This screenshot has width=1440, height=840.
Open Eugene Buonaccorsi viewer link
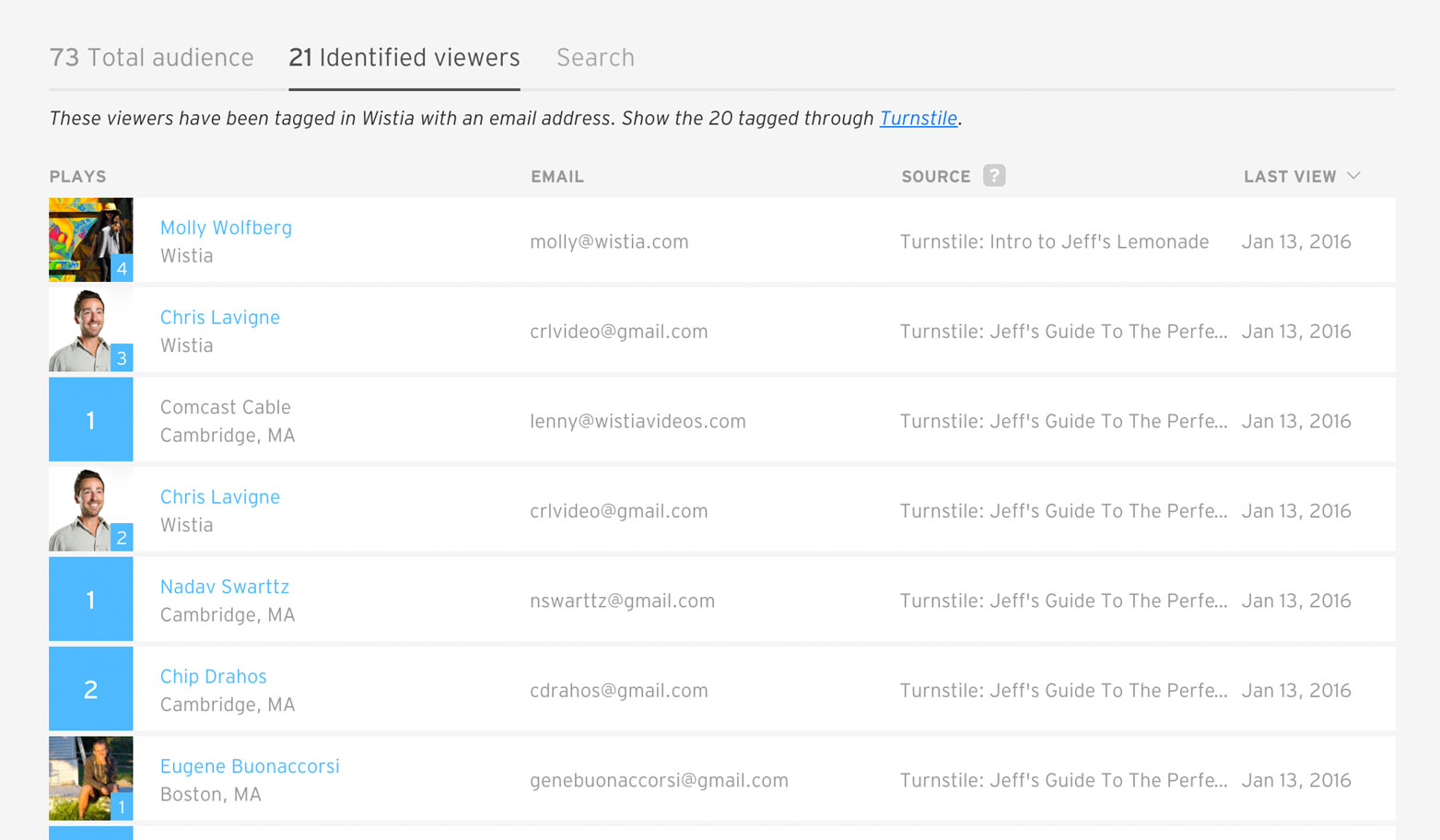click(x=250, y=766)
